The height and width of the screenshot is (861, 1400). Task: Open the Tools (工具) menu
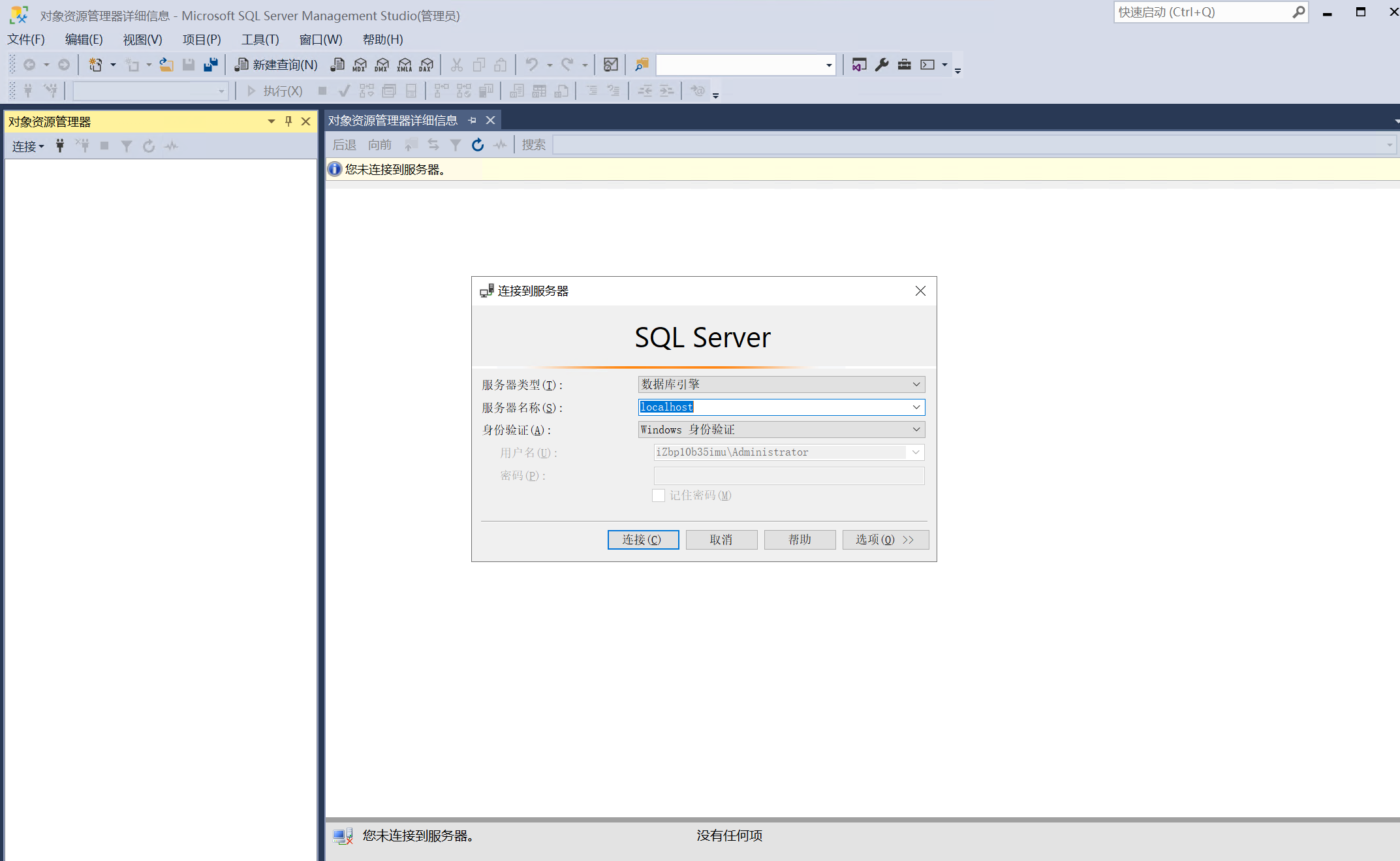click(x=260, y=39)
